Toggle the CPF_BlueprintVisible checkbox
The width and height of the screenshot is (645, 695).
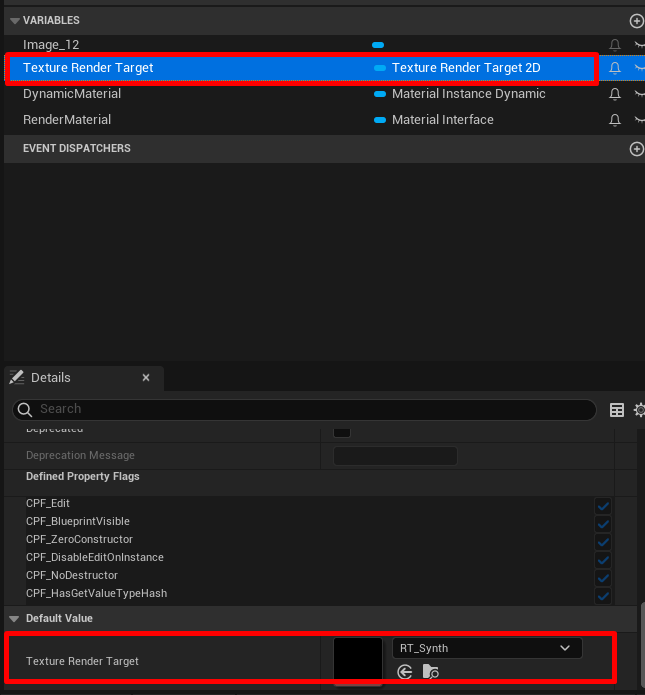click(603, 524)
